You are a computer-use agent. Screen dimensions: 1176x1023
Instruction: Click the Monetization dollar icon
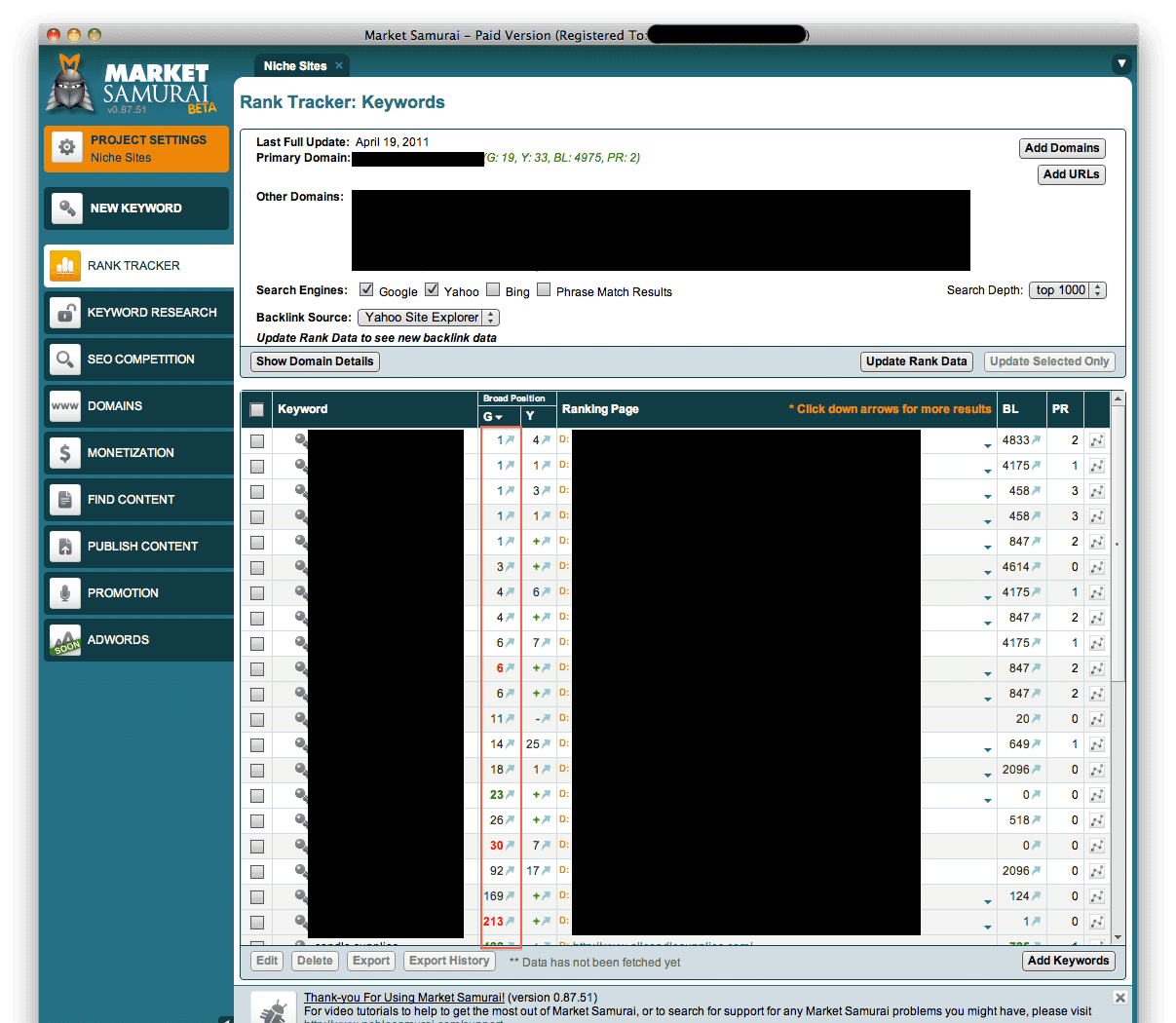pyautogui.click(x=65, y=453)
